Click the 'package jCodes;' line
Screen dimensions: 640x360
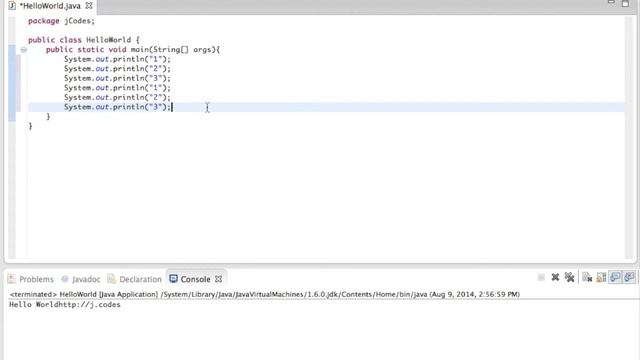click(x=61, y=21)
